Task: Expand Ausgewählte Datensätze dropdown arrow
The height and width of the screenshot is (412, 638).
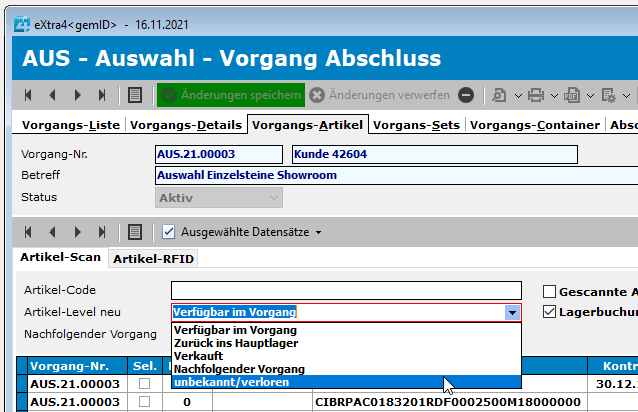Action: (319, 233)
